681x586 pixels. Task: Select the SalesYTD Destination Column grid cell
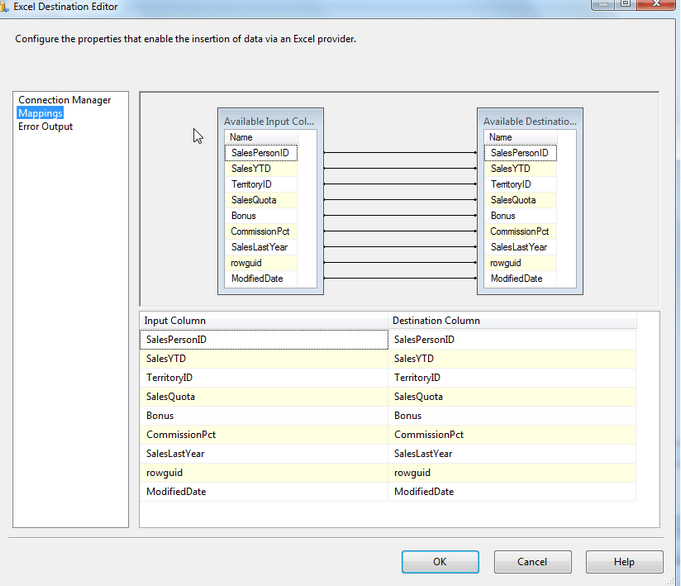pos(512,359)
